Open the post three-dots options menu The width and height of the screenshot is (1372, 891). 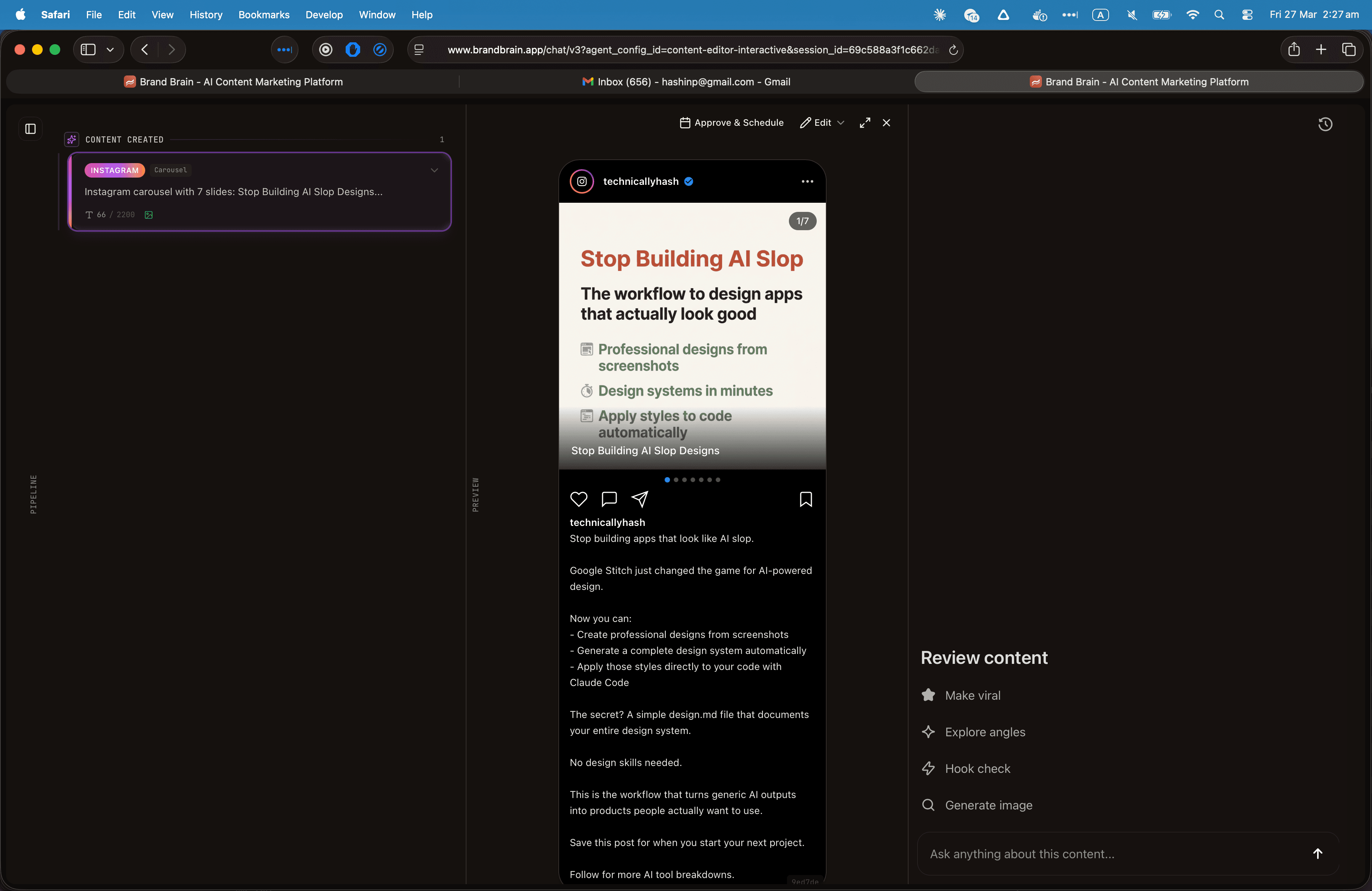807,181
